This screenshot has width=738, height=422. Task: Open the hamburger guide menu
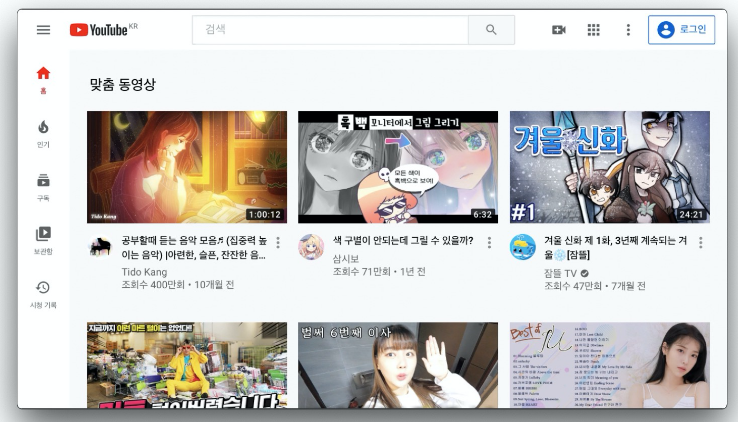[x=43, y=30]
